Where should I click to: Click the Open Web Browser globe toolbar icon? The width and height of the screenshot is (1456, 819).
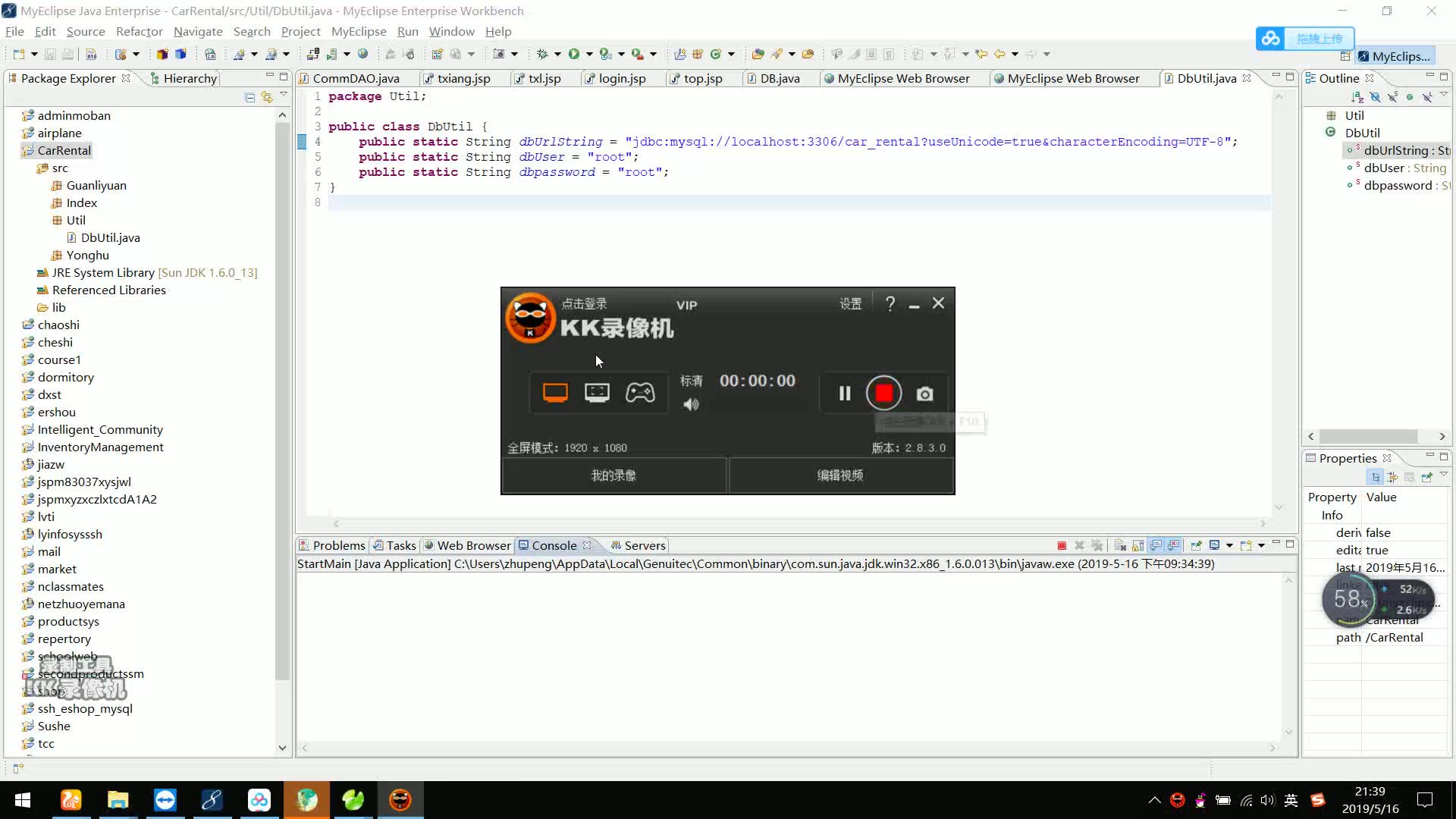(x=362, y=54)
